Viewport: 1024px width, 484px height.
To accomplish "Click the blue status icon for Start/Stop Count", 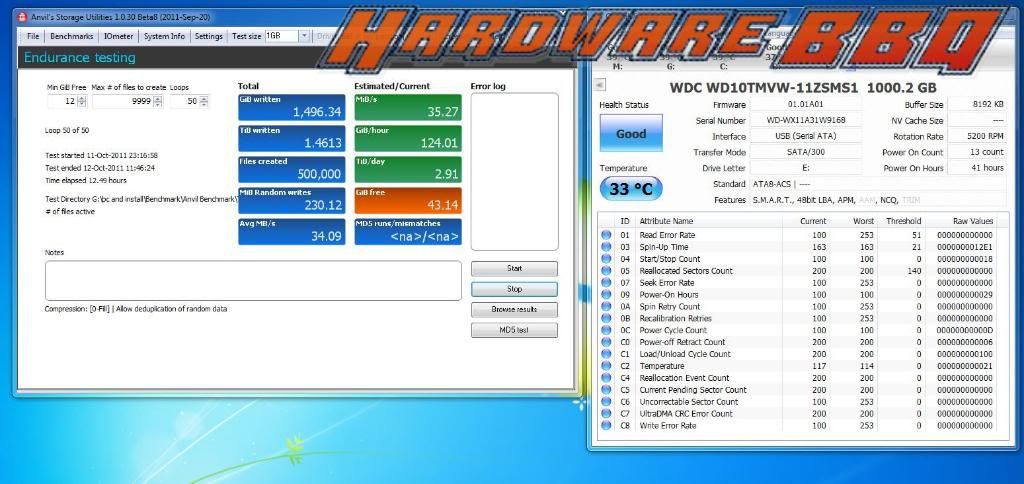I will tap(606, 259).
